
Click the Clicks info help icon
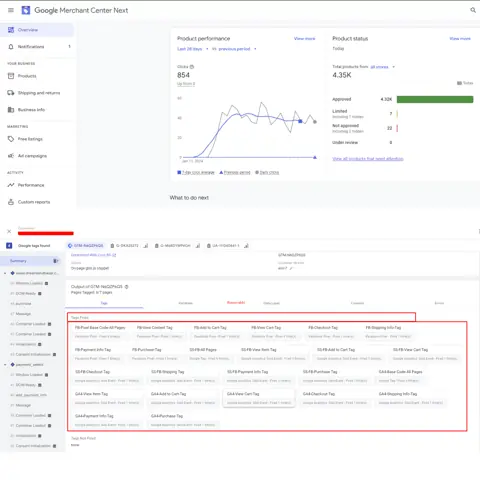(x=192, y=67)
